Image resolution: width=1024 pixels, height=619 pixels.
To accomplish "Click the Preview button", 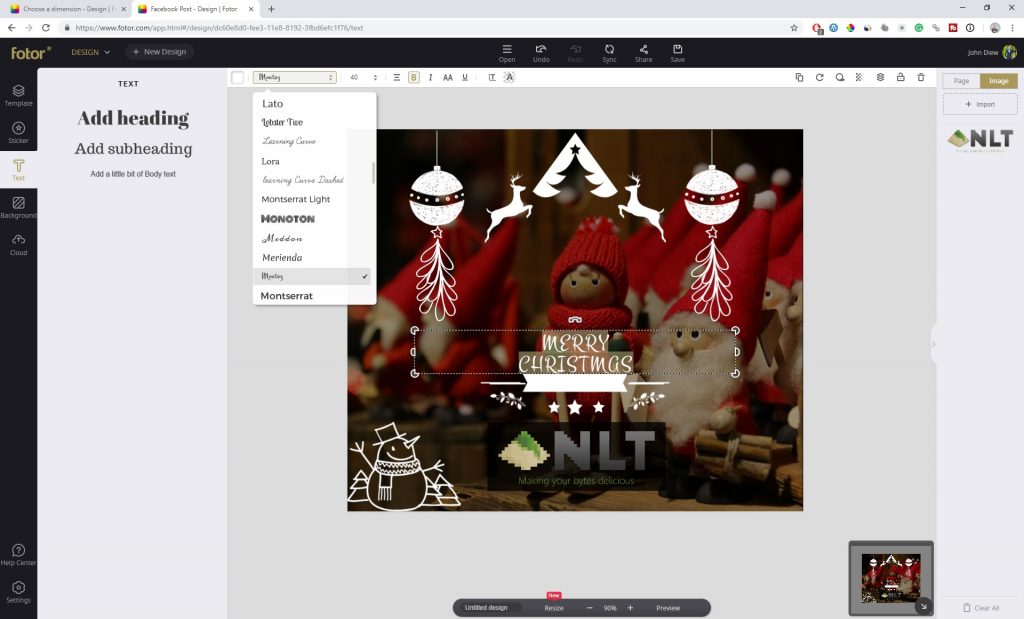I will (667, 608).
